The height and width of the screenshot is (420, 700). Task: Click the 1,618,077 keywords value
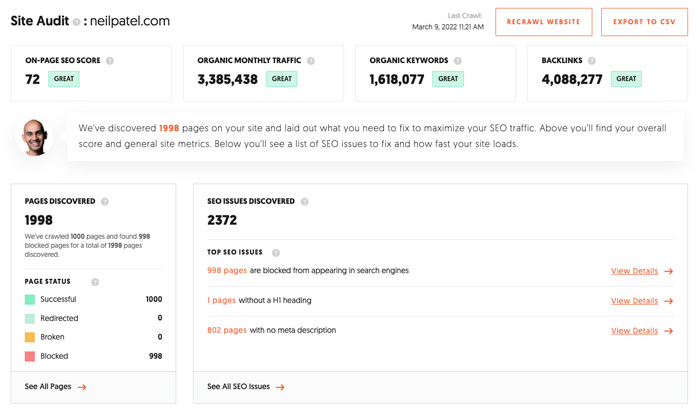coord(397,79)
